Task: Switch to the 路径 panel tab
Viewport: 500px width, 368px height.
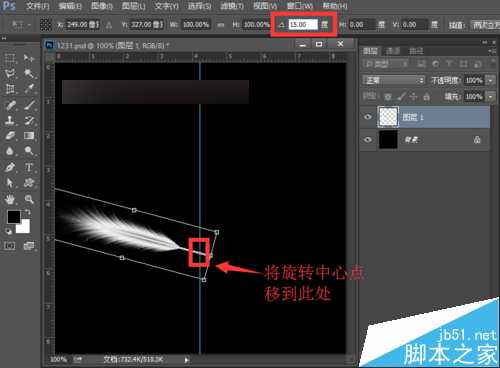Action: click(416, 51)
